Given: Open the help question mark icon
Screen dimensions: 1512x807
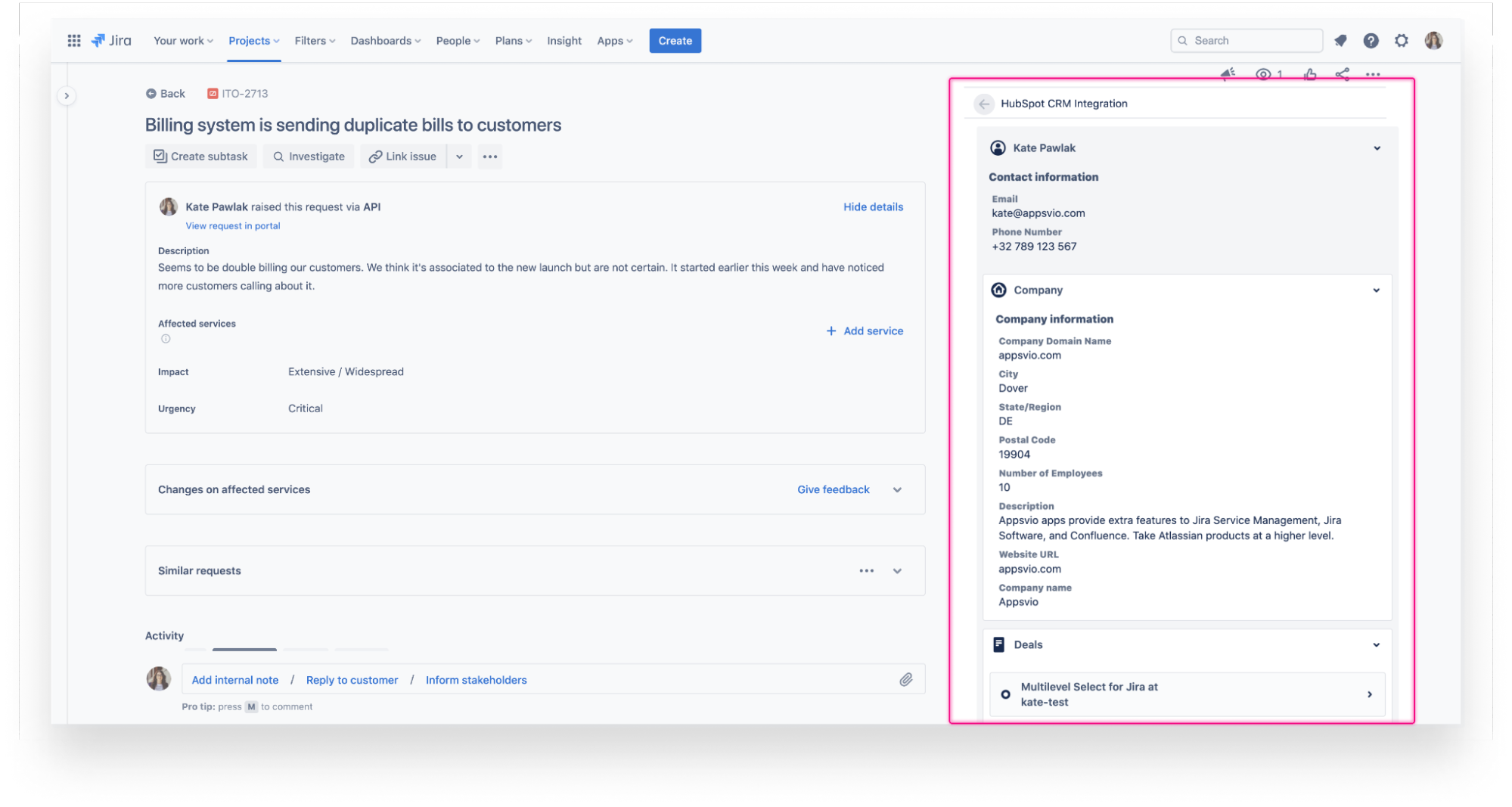Looking at the screenshot, I should (1371, 41).
